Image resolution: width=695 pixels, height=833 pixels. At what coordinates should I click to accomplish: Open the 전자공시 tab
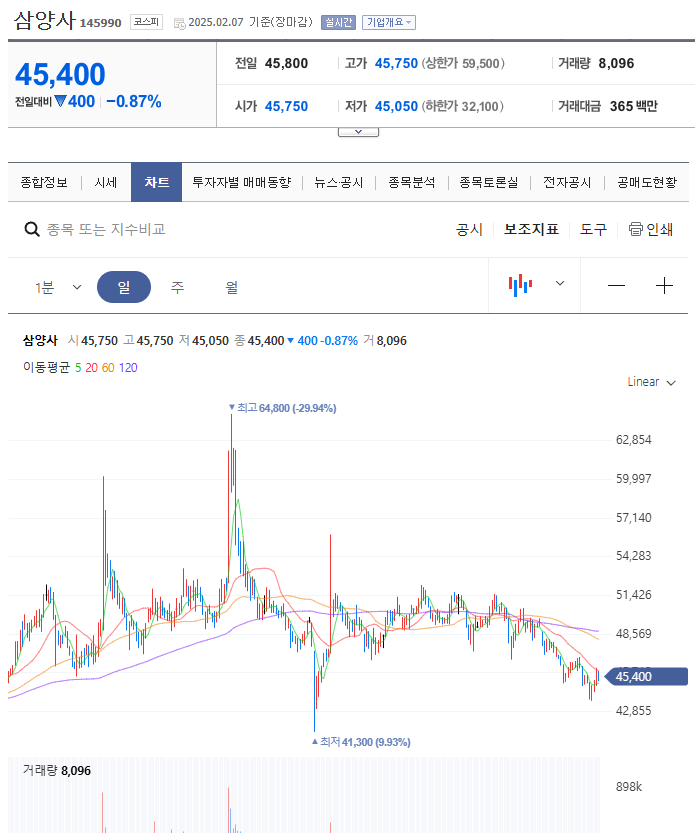pos(567,183)
